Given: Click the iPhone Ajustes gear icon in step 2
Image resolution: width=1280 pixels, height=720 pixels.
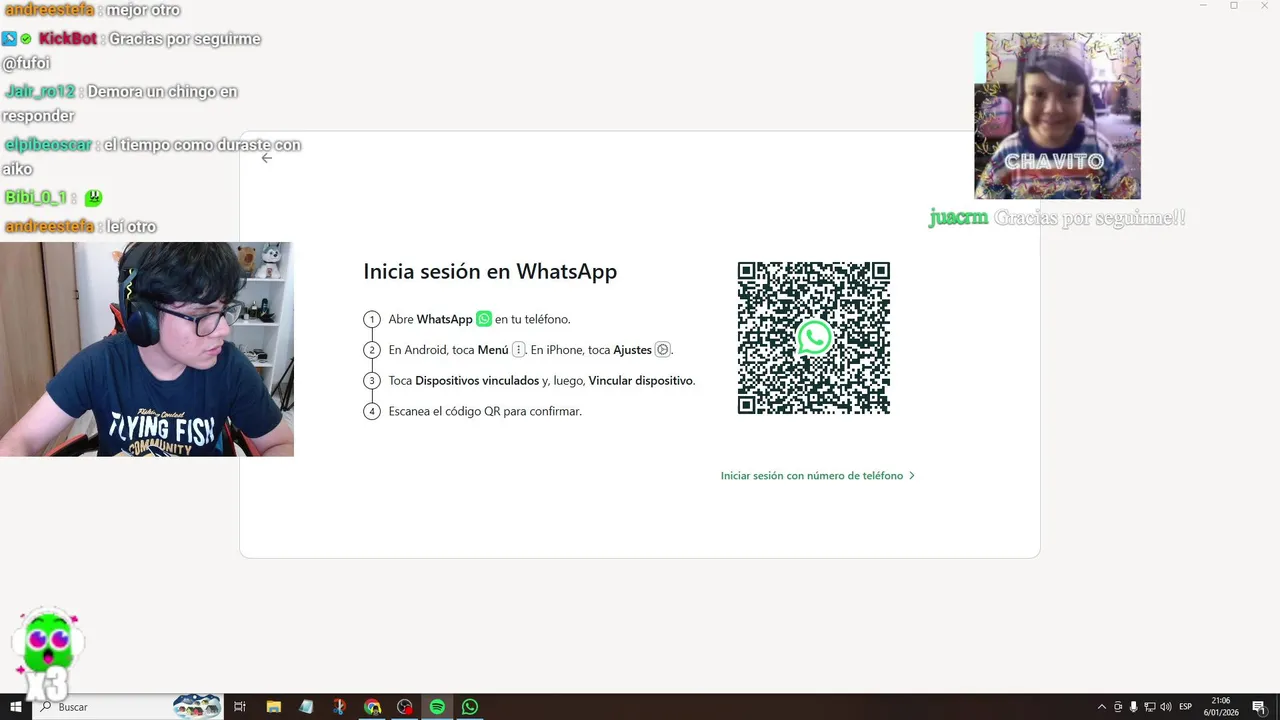Looking at the screenshot, I should tap(662, 350).
